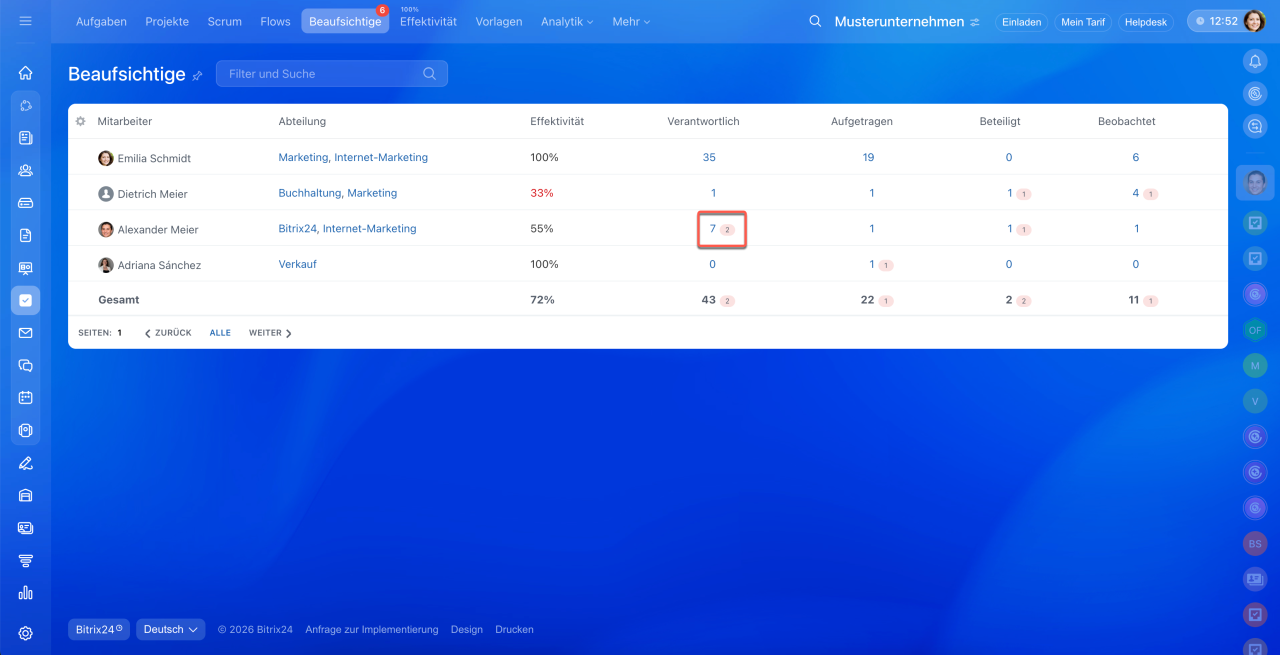
Task: Expand the Mehr menu
Action: tap(630, 21)
